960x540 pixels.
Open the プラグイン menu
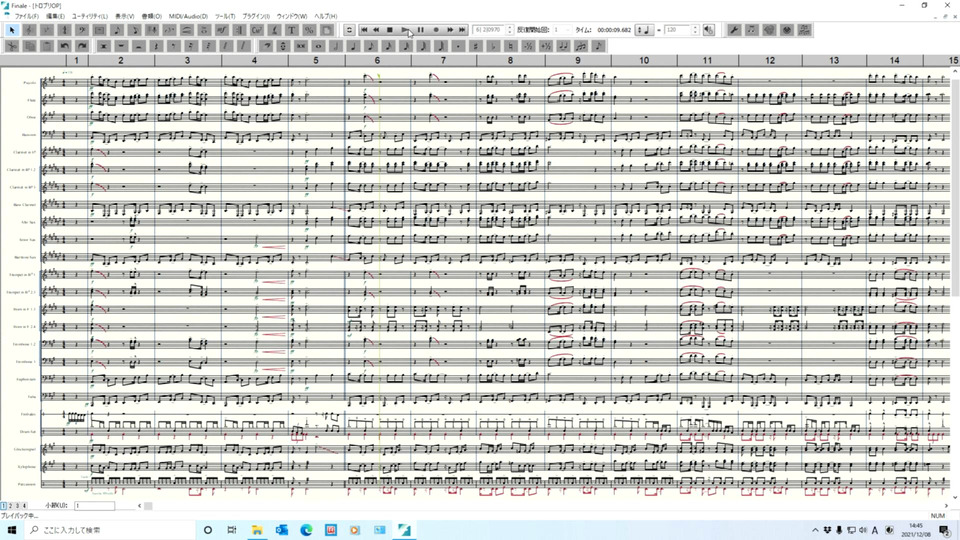pos(256,17)
